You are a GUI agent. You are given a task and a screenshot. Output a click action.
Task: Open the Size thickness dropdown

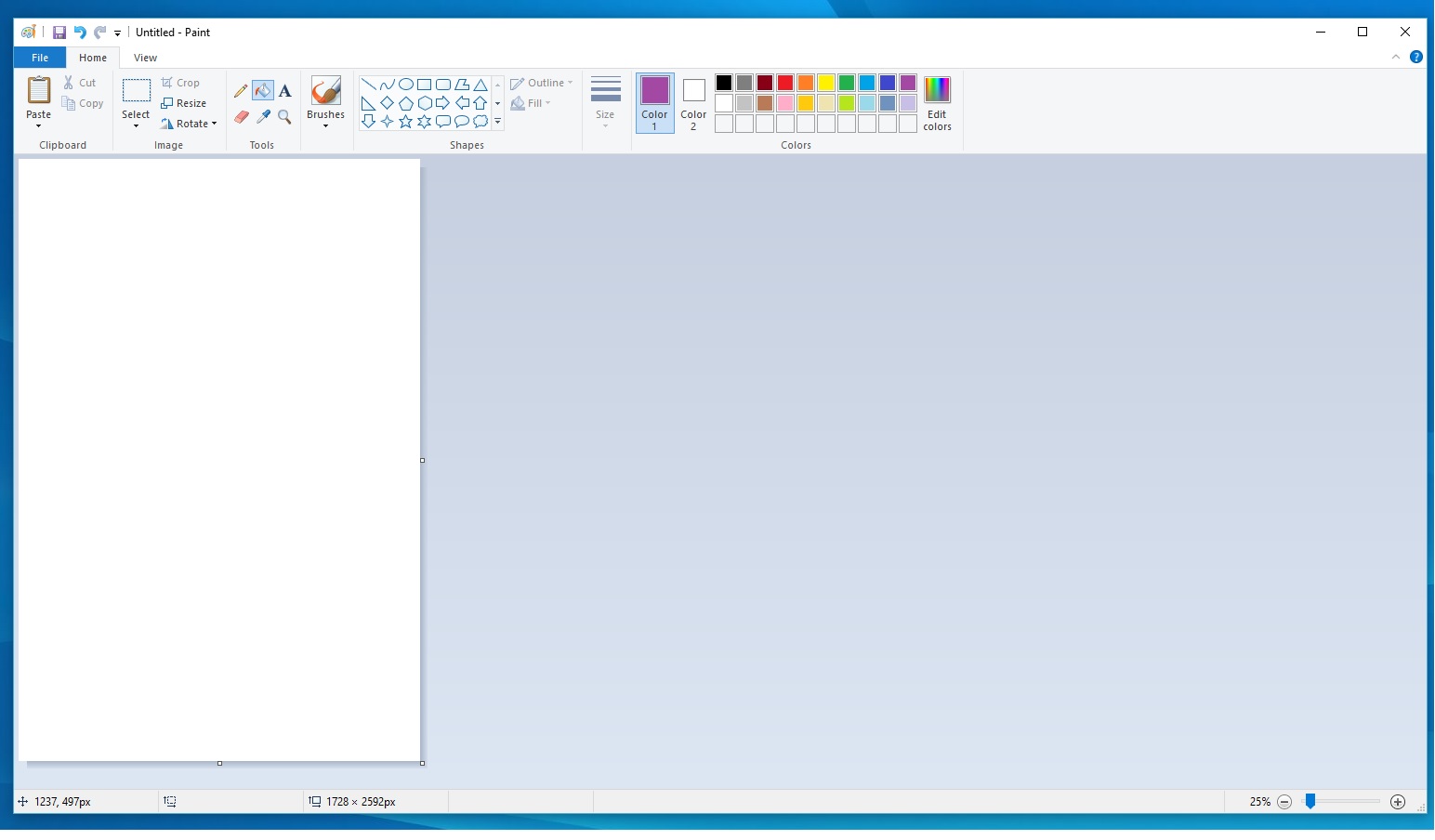(605, 103)
